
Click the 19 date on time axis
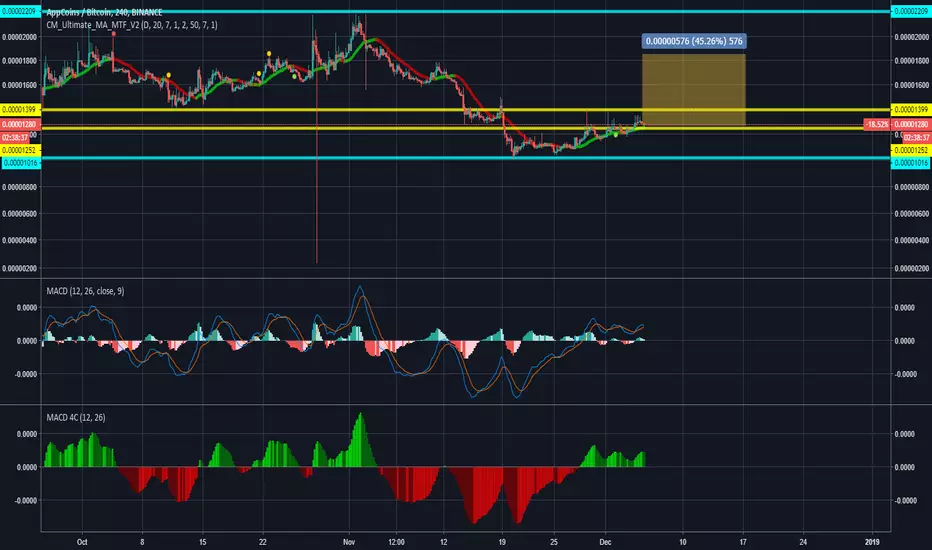click(x=502, y=542)
